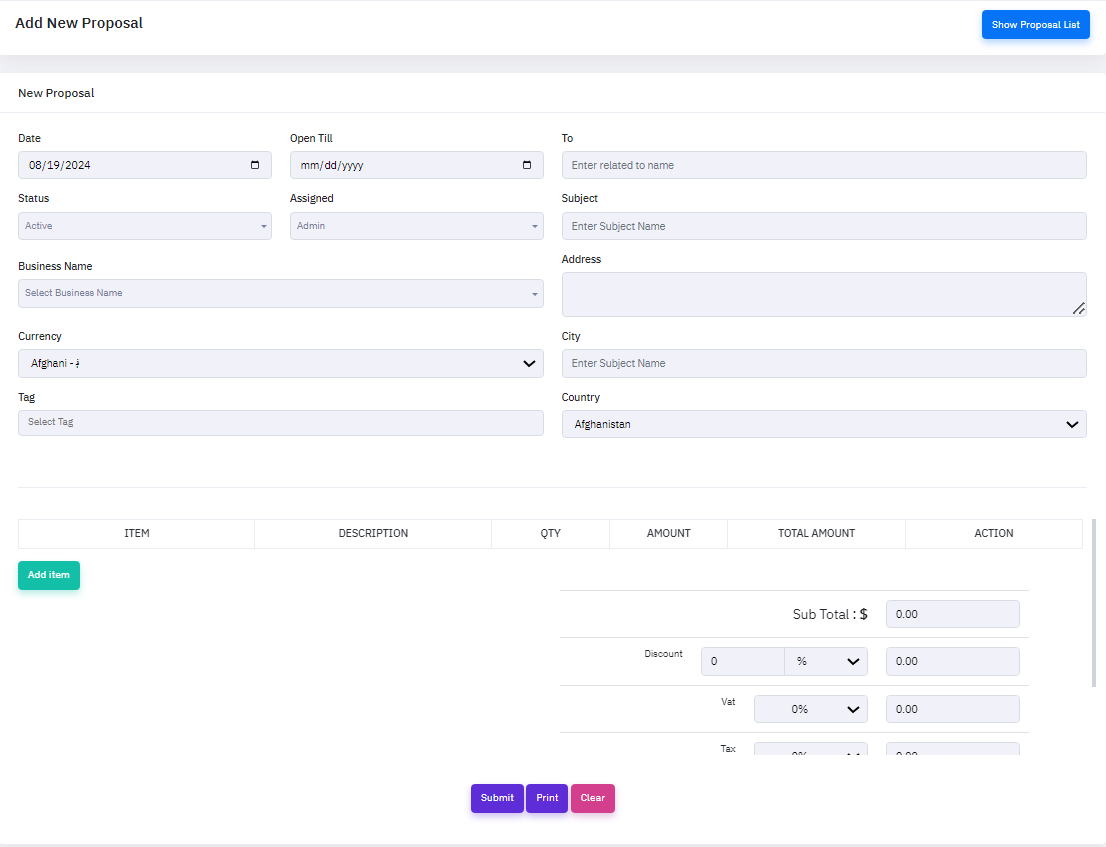Expand the Status dropdown
The image size is (1106, 847).
click(145, 226)
